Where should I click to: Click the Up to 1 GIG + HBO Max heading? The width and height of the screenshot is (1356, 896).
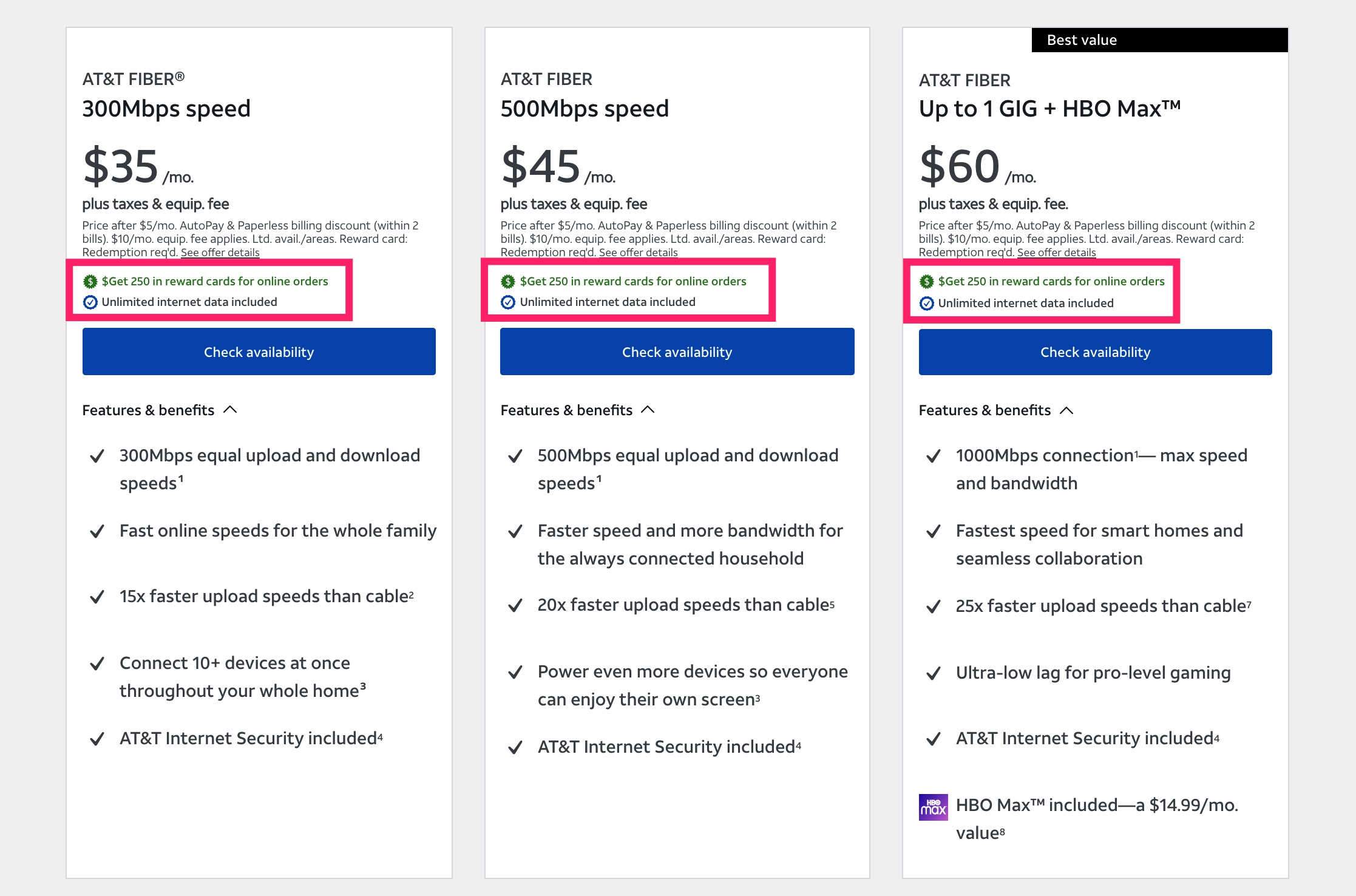pyautogui.click(x=1049, y=109)
